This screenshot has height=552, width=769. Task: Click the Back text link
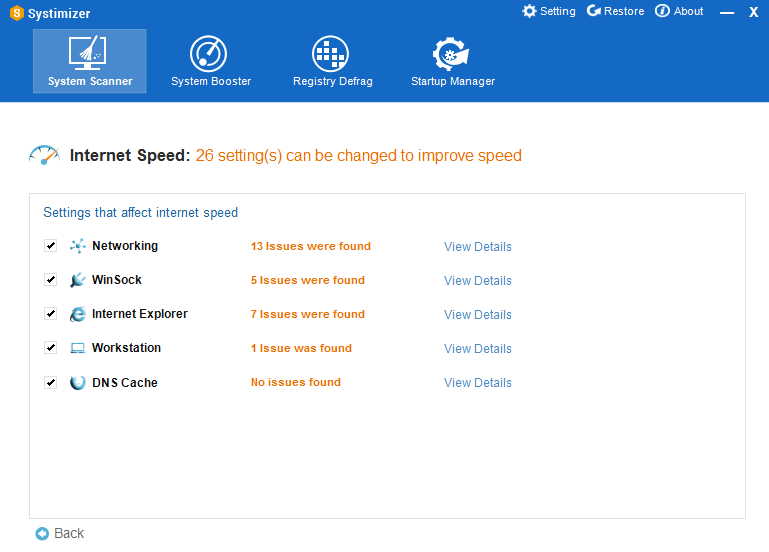(x=69, y=533)
